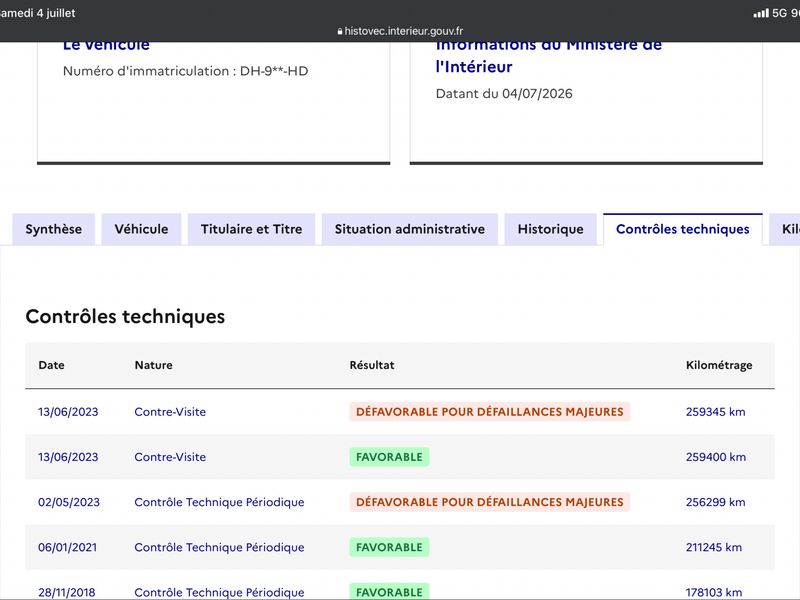The width and height of the screenshot is (800, 600).
Task: Click the 28/11/2018 date cell
Action: pyautogui.click(x=66, y=592)
